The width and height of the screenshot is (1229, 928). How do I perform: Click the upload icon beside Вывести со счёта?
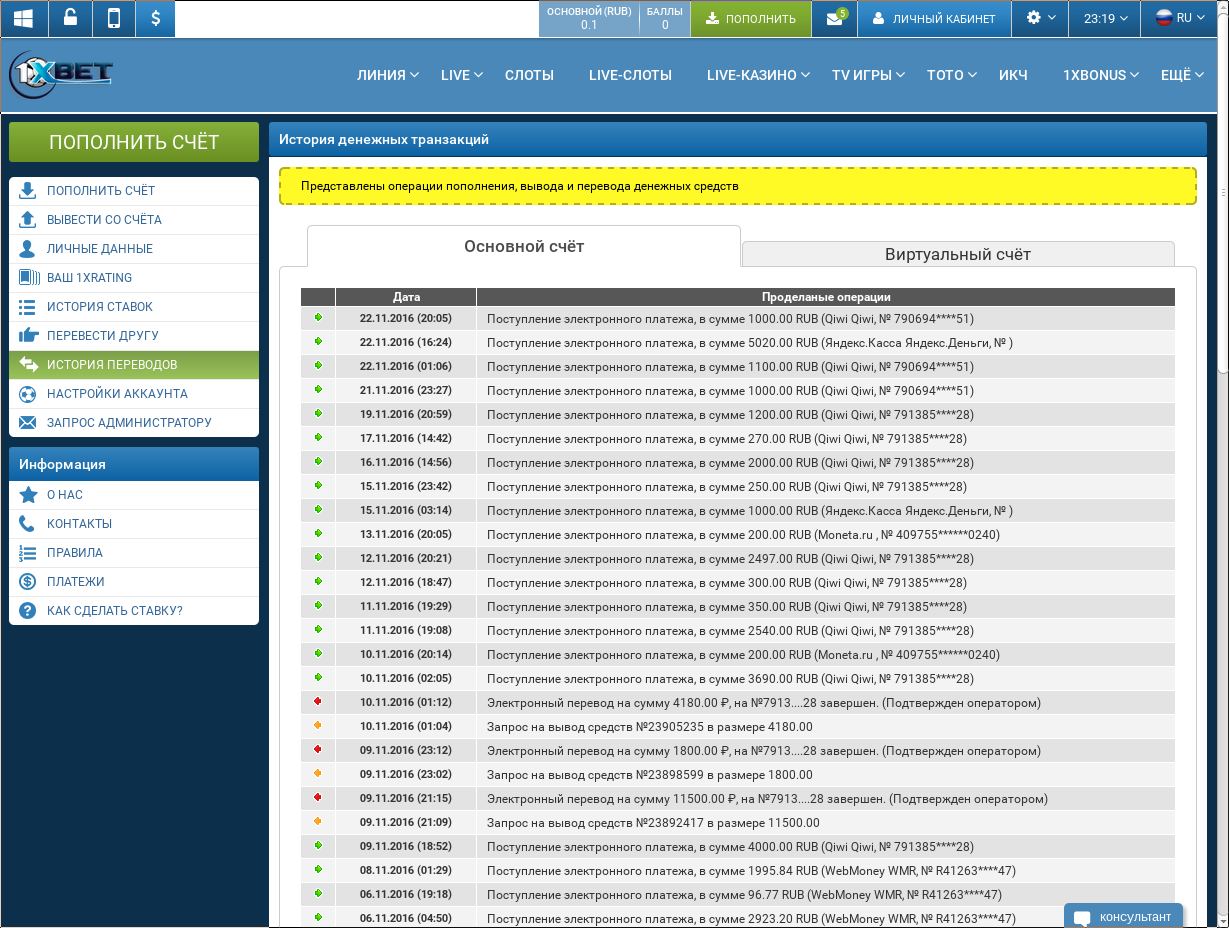click(x=28, y=219)
